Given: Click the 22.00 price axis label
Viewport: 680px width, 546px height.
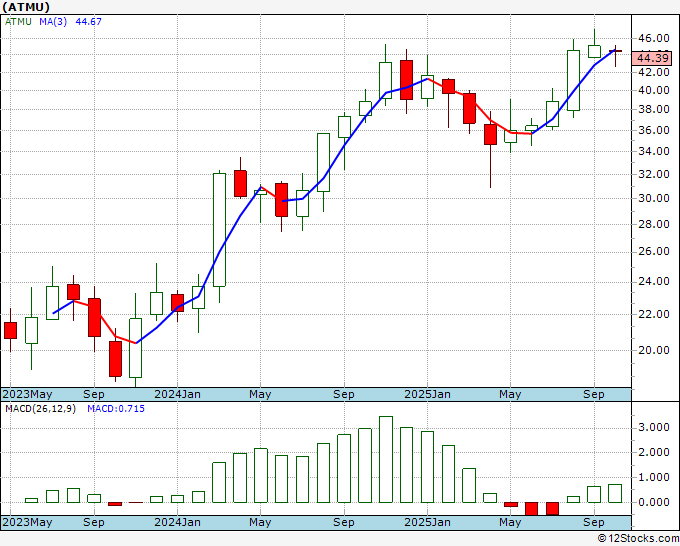Looking at the screenshot, I should 654,314.
